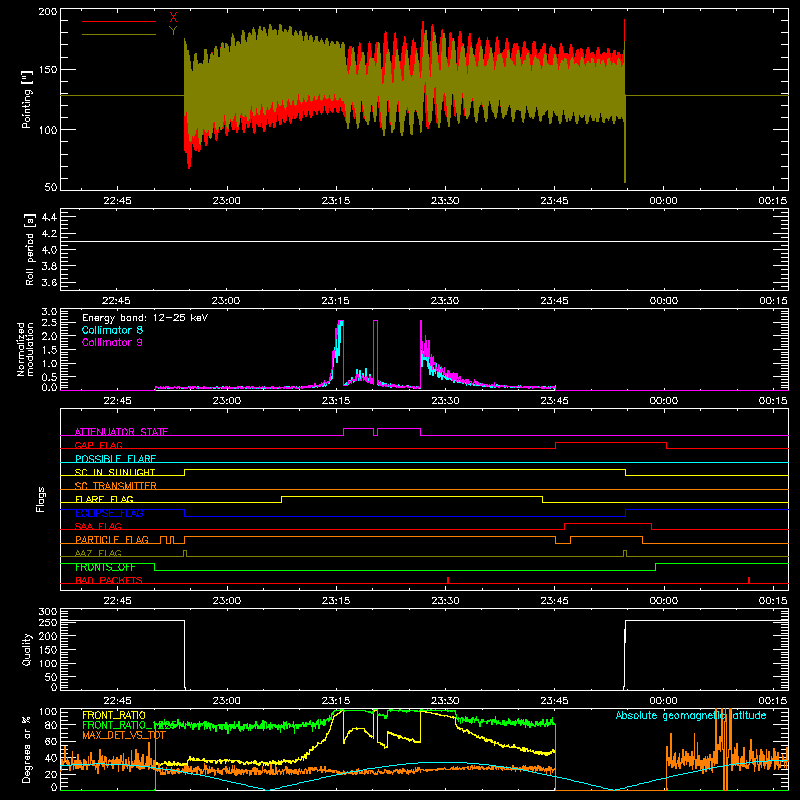Select the ATTENUATOR_STATE flag label
This screenshot has width=800, height=800.
pos(121,432)
